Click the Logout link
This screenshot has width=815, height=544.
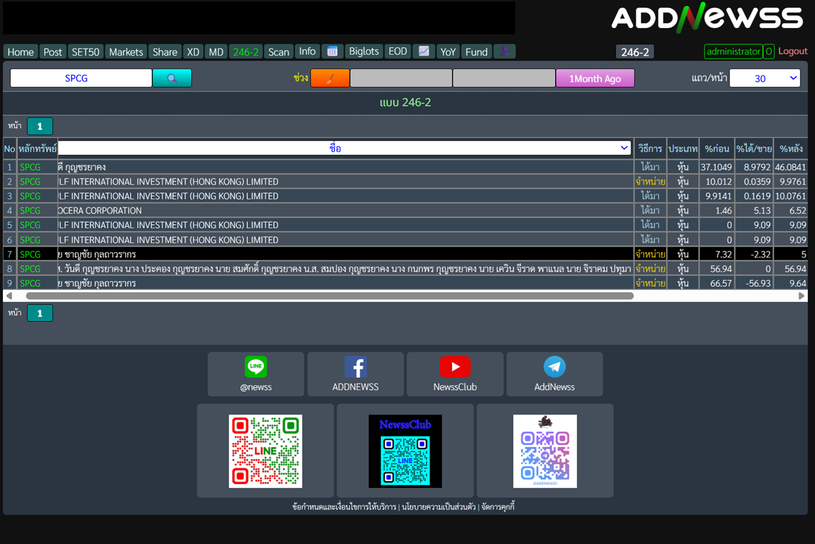click(792, 52)
